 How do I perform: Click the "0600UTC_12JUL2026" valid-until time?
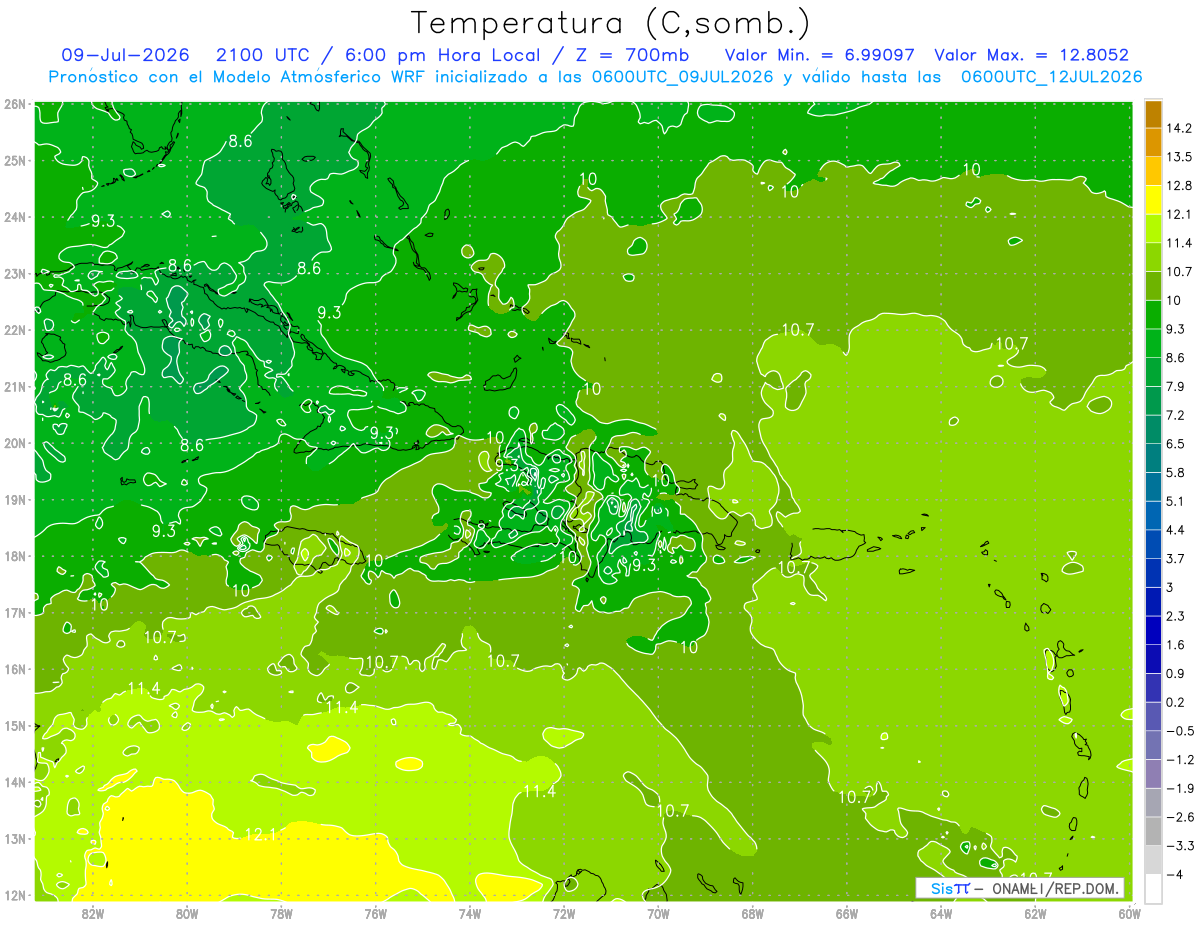pos(1052,77)
